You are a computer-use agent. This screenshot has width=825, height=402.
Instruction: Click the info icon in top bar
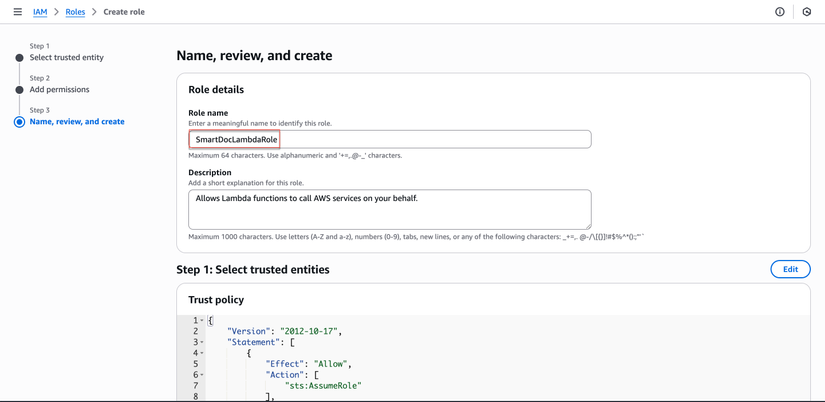(780, 12)
